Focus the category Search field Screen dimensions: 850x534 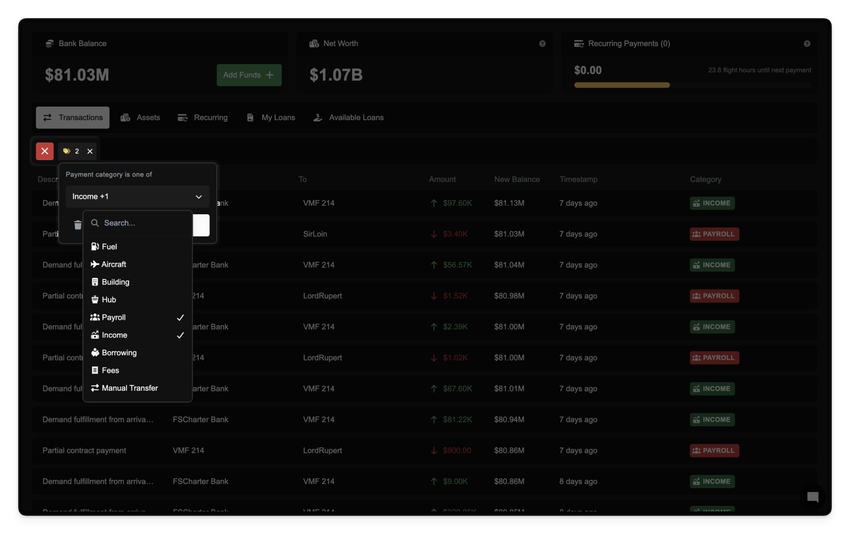[140, 223]
